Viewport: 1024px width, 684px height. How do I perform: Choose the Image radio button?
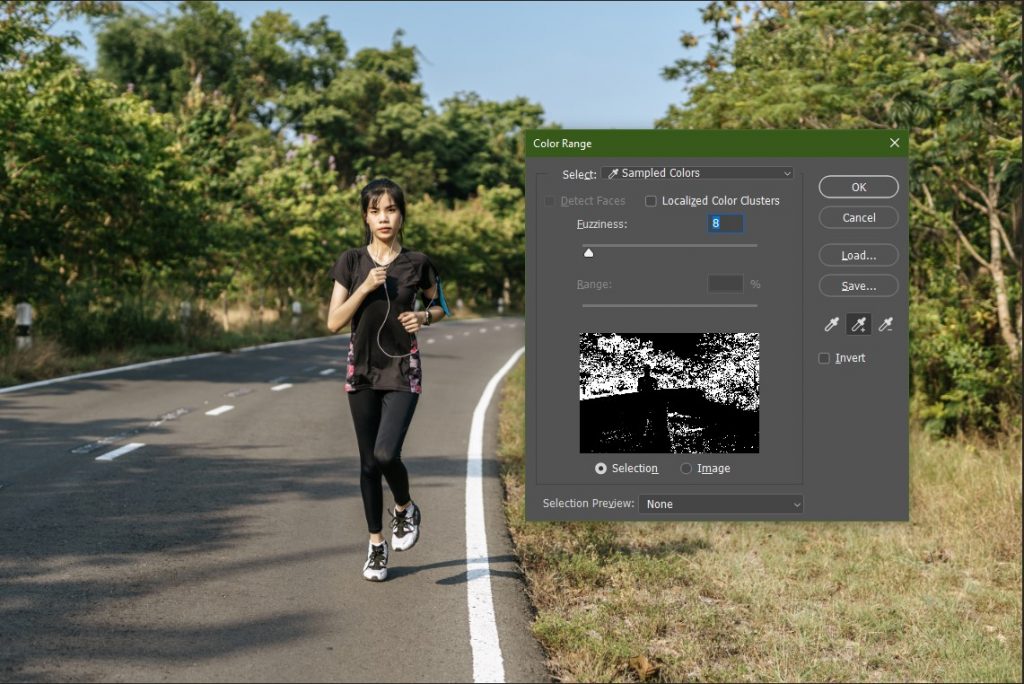(686, 468)
